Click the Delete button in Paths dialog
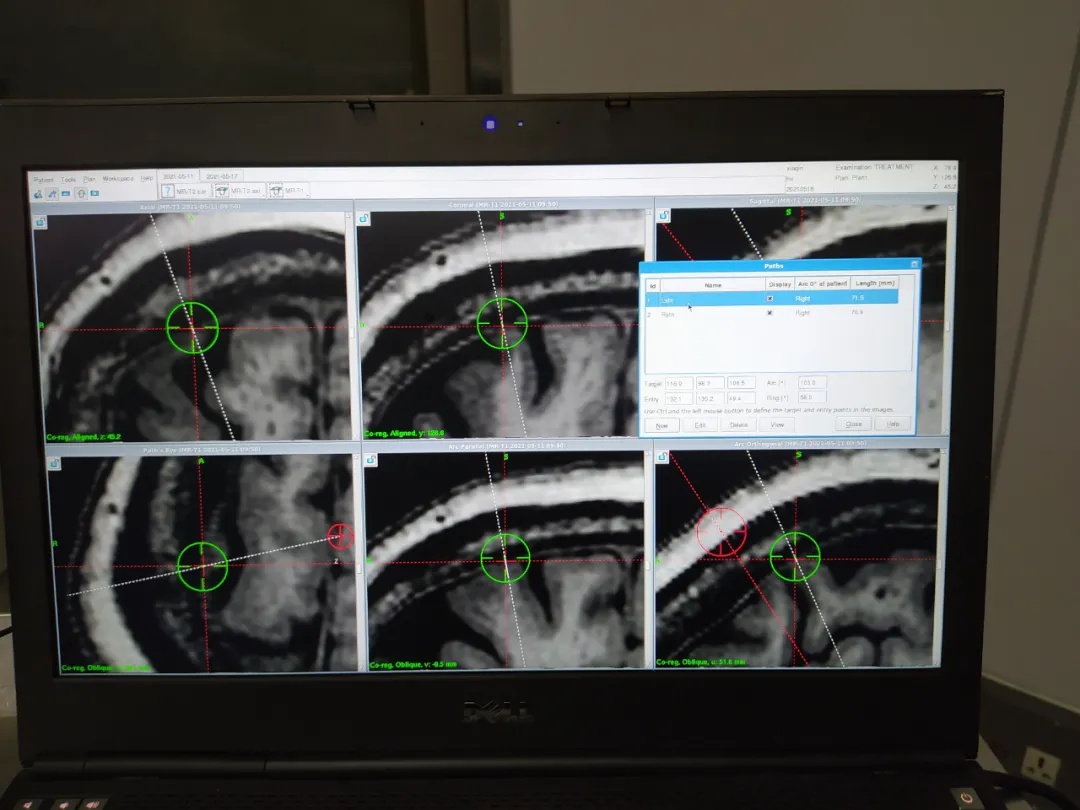The image size is (1080, 810). 738,424
